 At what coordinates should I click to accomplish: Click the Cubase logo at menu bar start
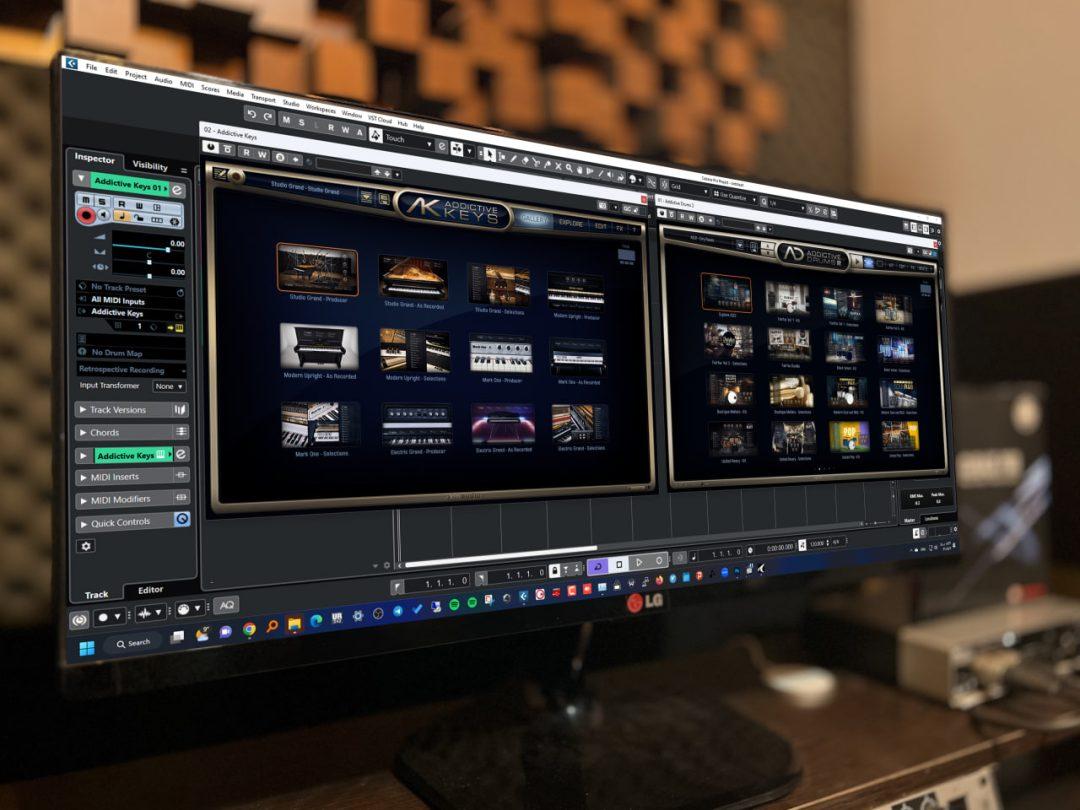[x=71, y=63]
